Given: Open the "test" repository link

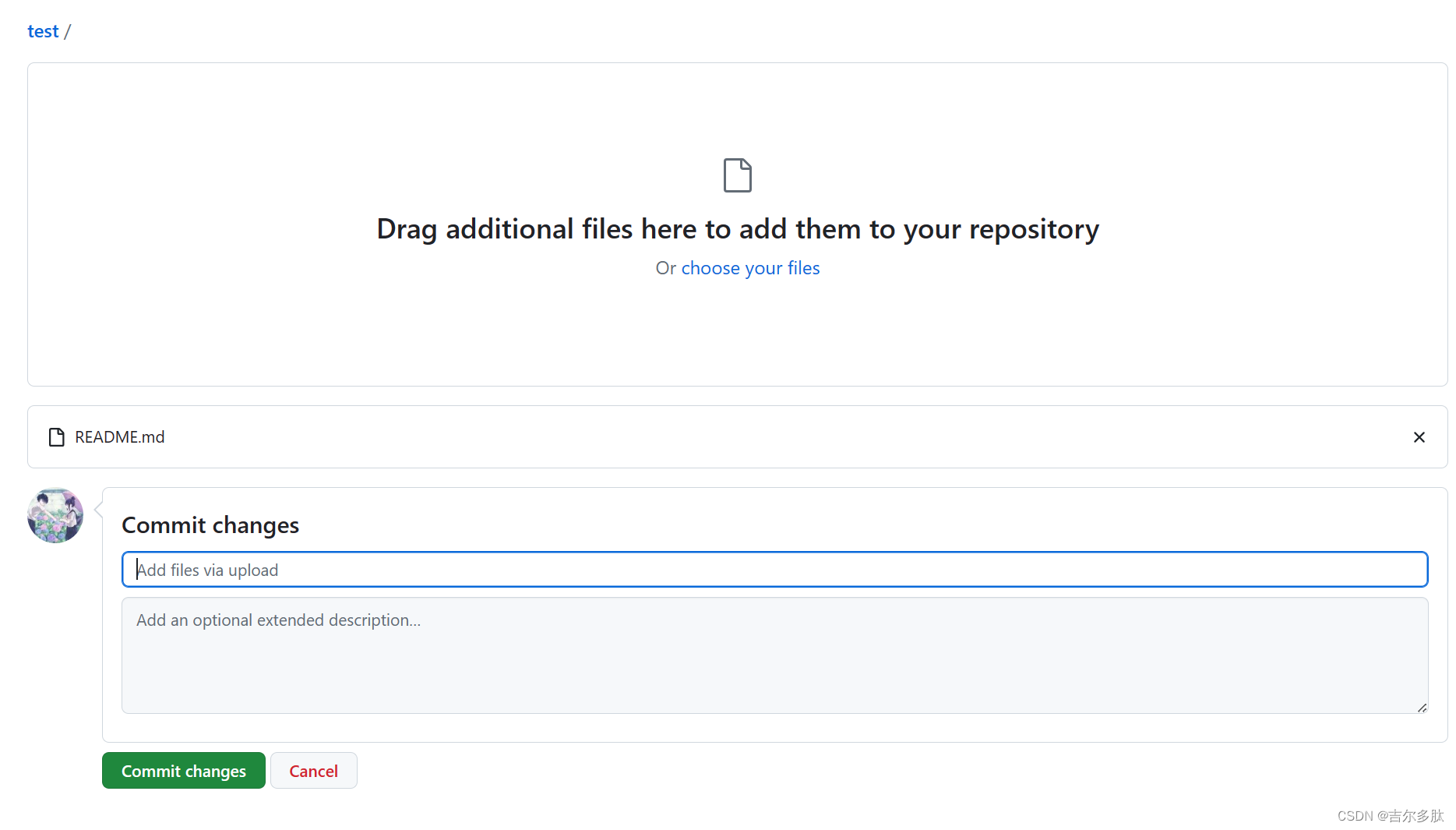Looking at the screenshot, I should (43, 30).
